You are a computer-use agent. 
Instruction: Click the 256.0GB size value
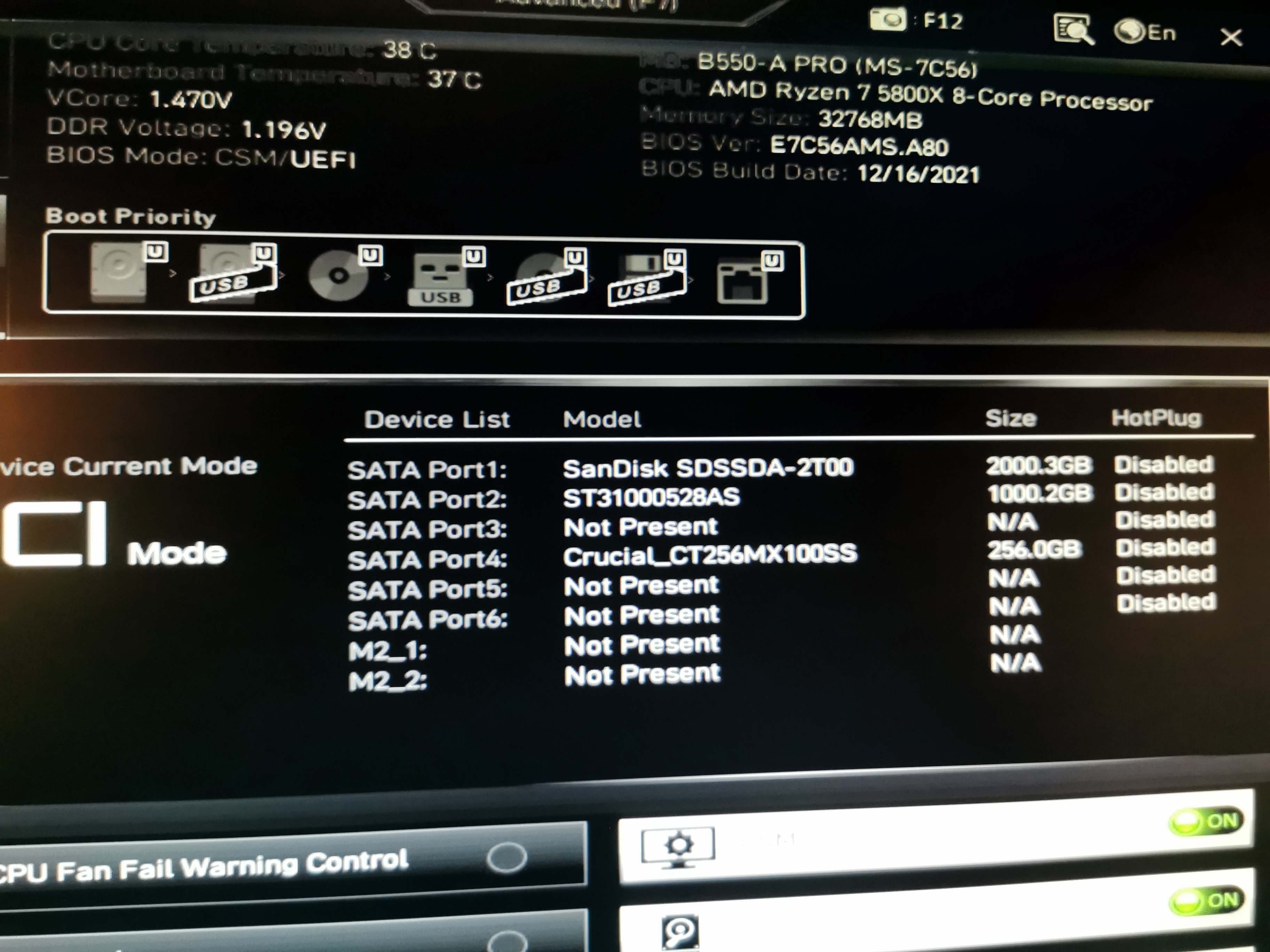point(1035,549)
